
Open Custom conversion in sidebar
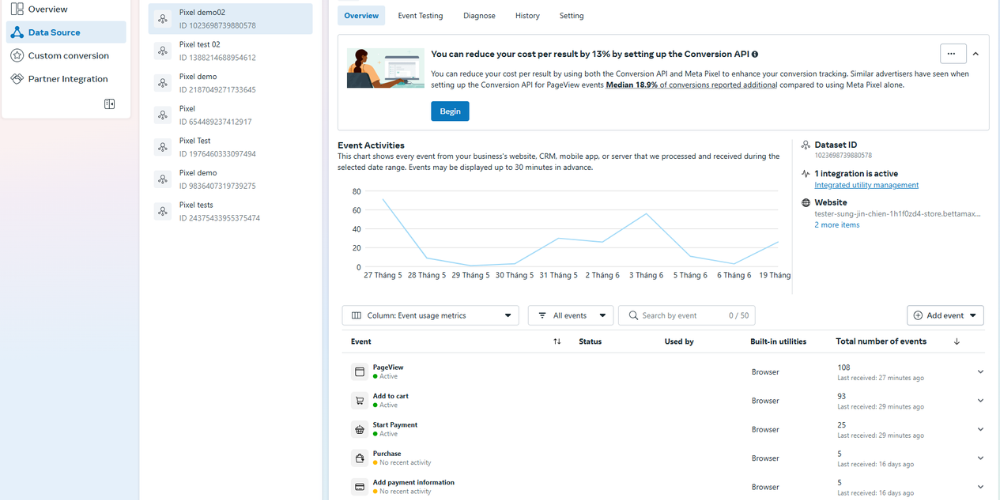[66, 55]
